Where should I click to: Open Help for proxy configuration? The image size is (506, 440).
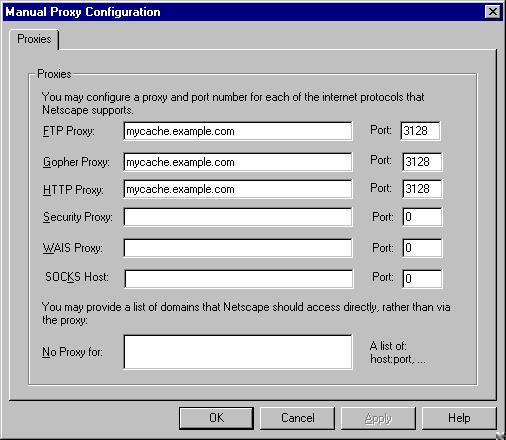459,418
